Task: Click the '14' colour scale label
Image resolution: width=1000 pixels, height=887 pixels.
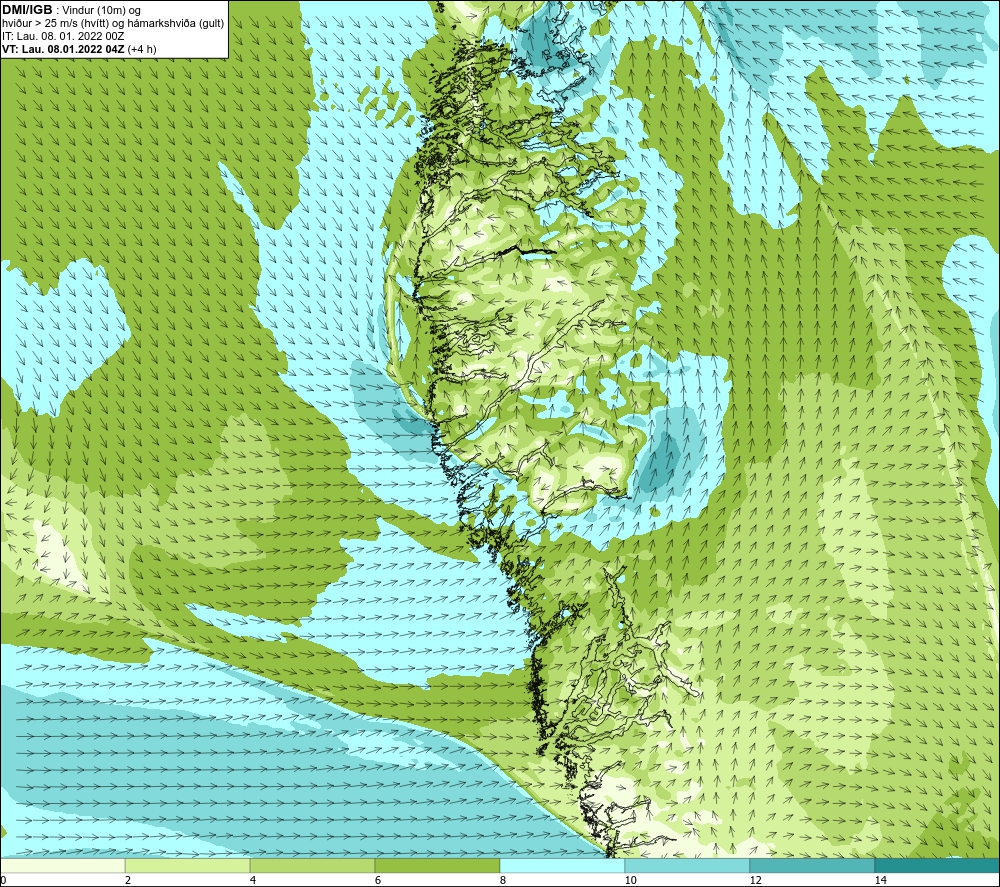Action: (x=880, y=881)
